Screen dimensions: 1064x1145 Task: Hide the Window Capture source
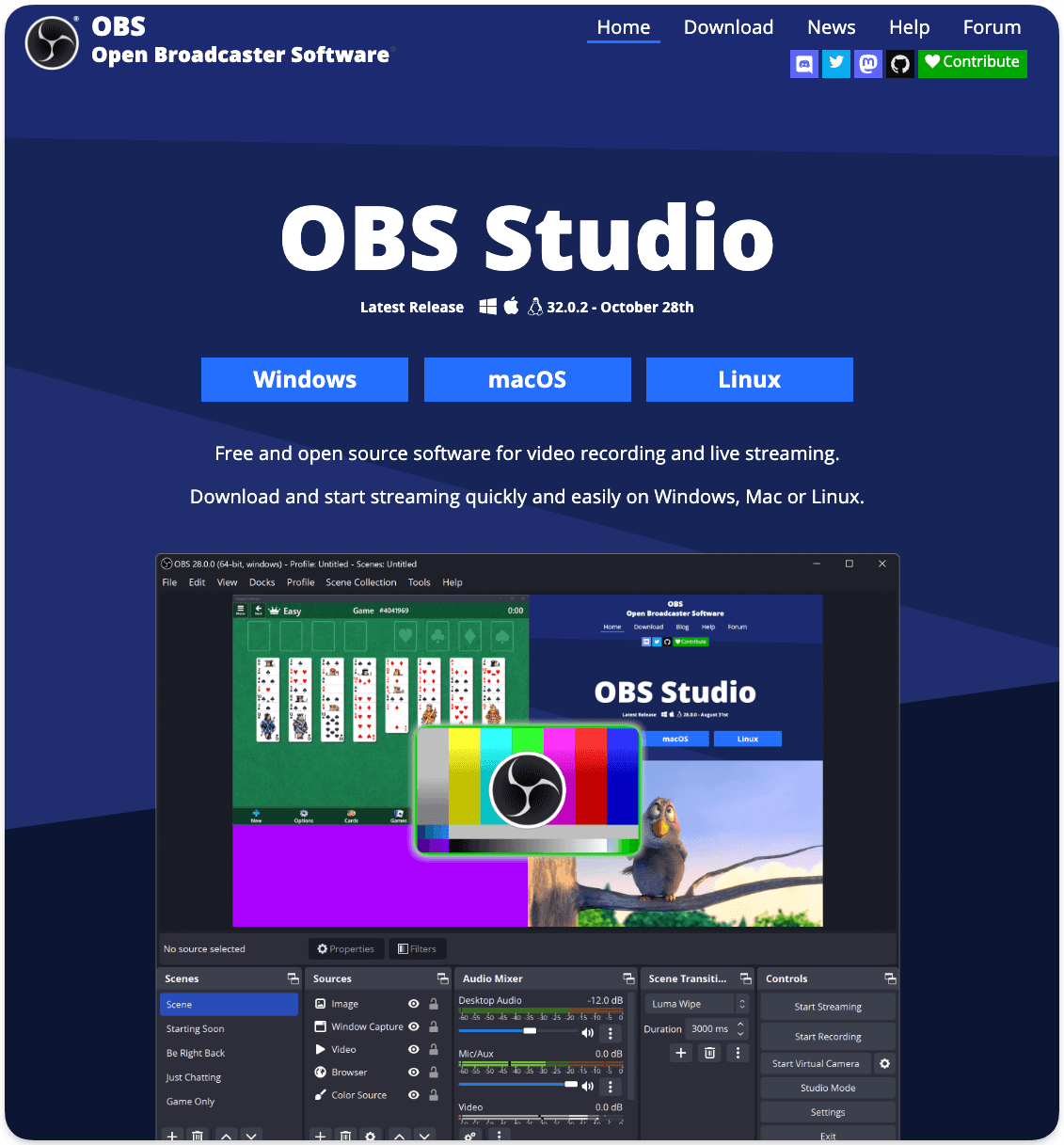tap(413, 1026)
